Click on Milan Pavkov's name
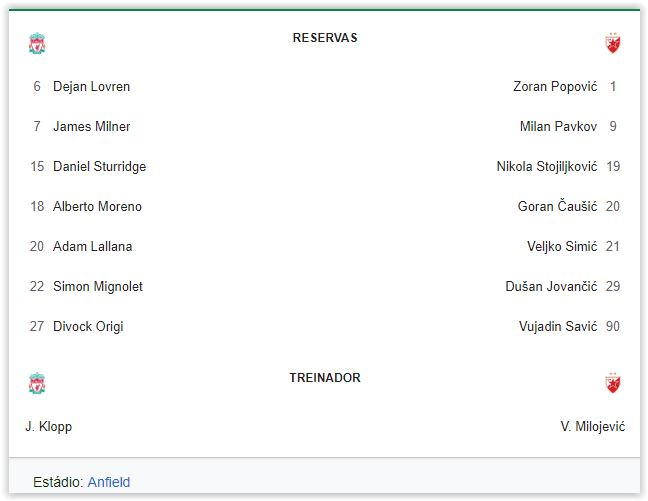Viewport: 648px width, 501px height. (558, 126)
